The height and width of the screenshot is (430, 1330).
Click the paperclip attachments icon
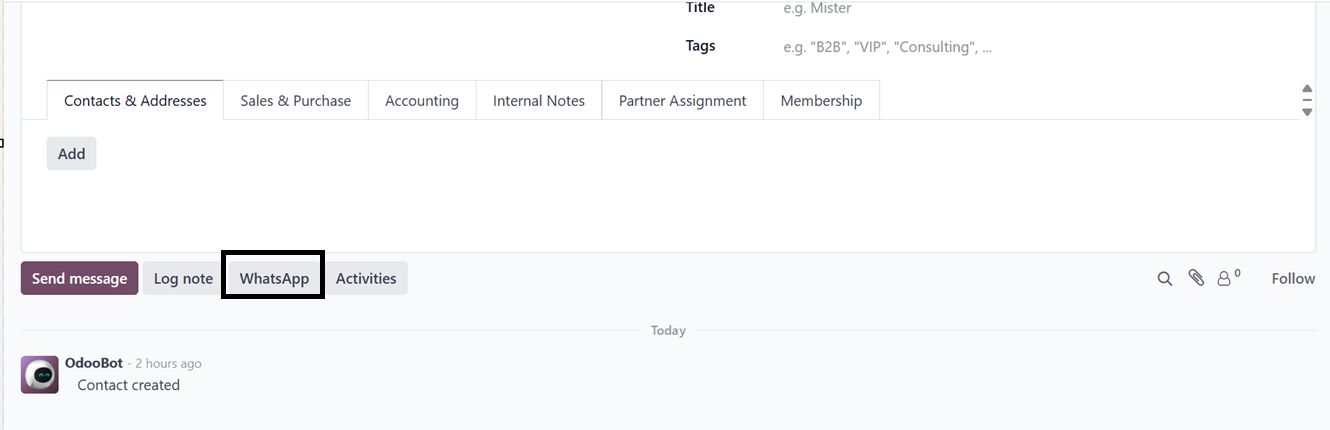(1196, 279)
